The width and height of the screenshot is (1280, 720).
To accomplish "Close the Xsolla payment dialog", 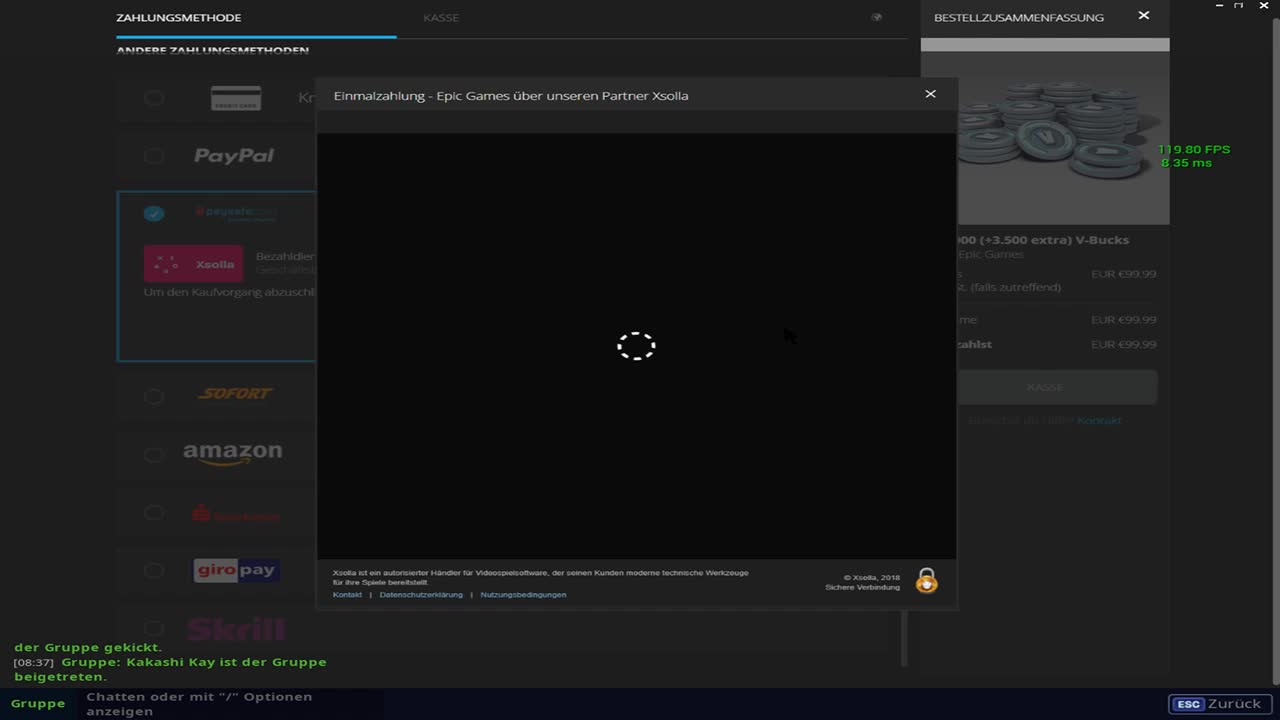I will click(930, 94).
